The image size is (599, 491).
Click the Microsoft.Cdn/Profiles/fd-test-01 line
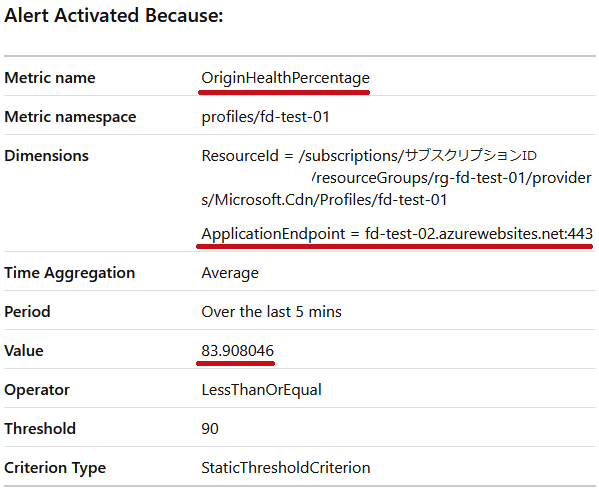(x=324, y=200)
